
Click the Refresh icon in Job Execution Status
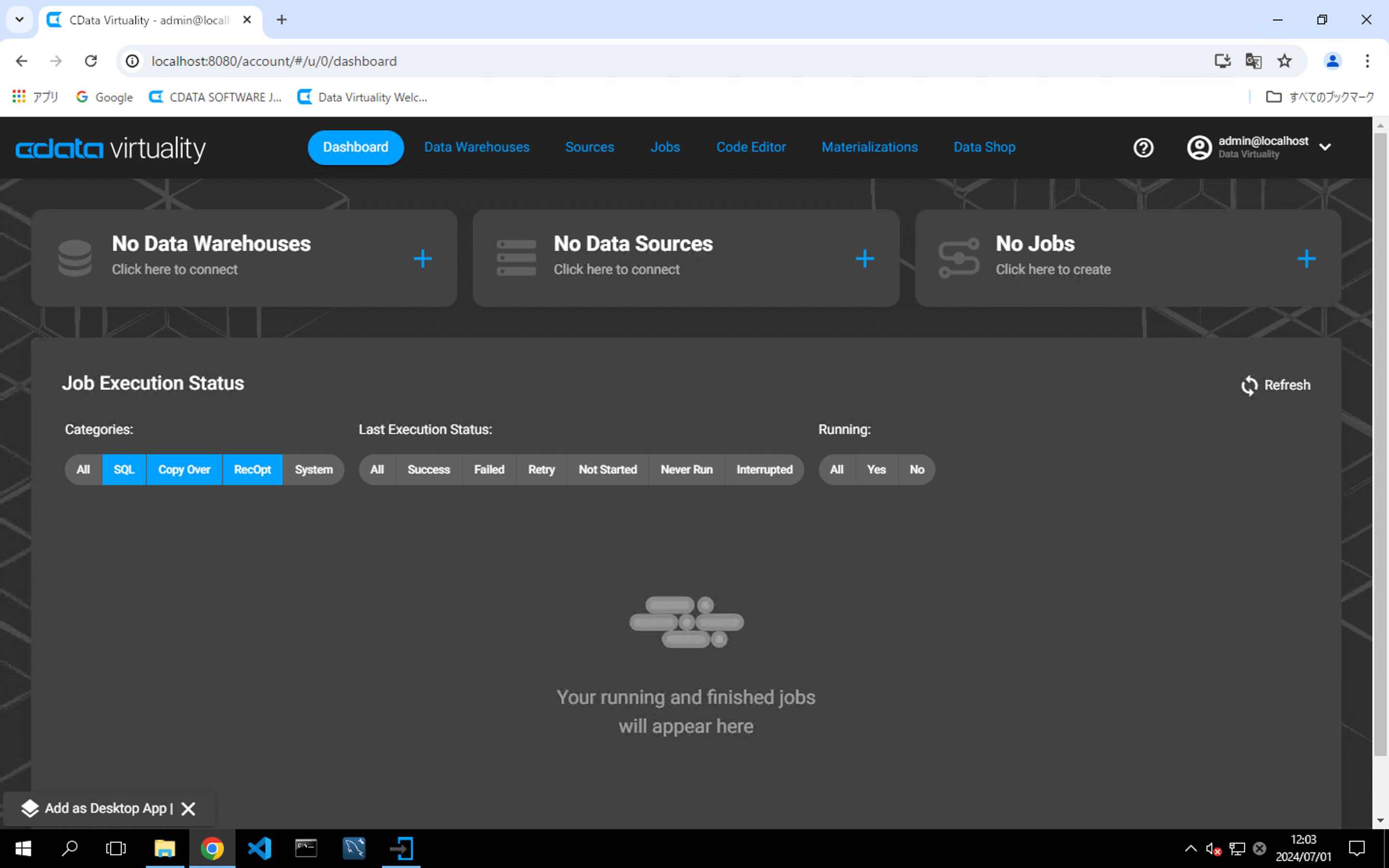[1249, 385]
